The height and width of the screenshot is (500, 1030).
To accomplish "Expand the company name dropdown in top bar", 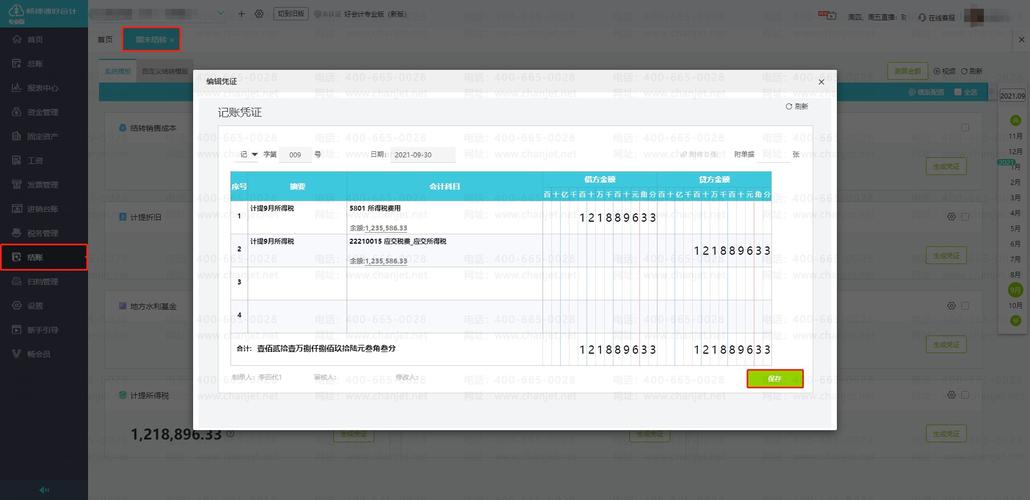I will point(220,13).
